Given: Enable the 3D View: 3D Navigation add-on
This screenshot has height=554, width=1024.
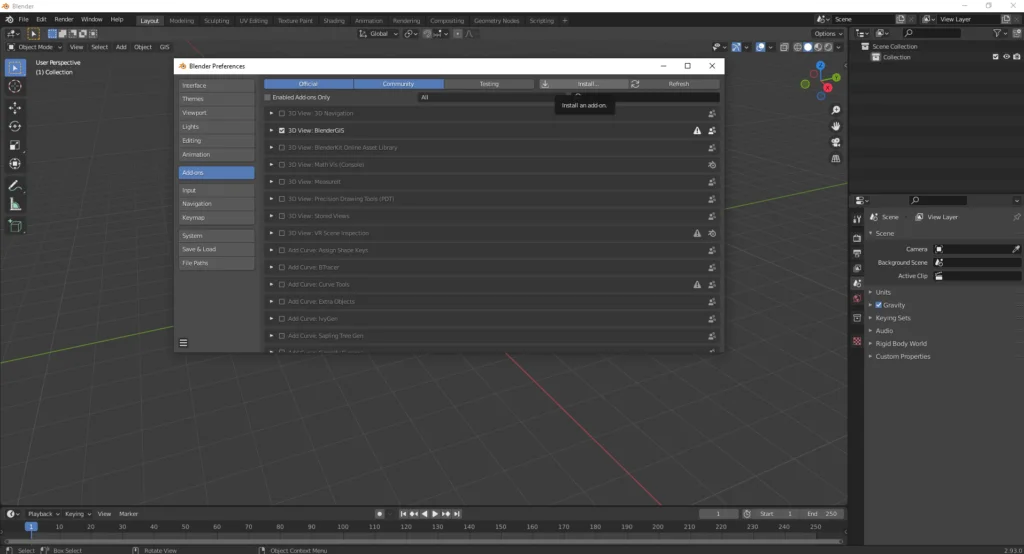Looking at the screenshot, I should point(282,114).
